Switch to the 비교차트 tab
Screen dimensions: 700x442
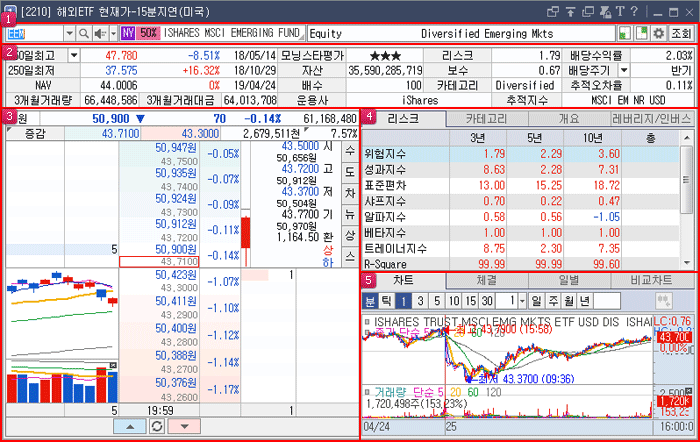[651, 280]
